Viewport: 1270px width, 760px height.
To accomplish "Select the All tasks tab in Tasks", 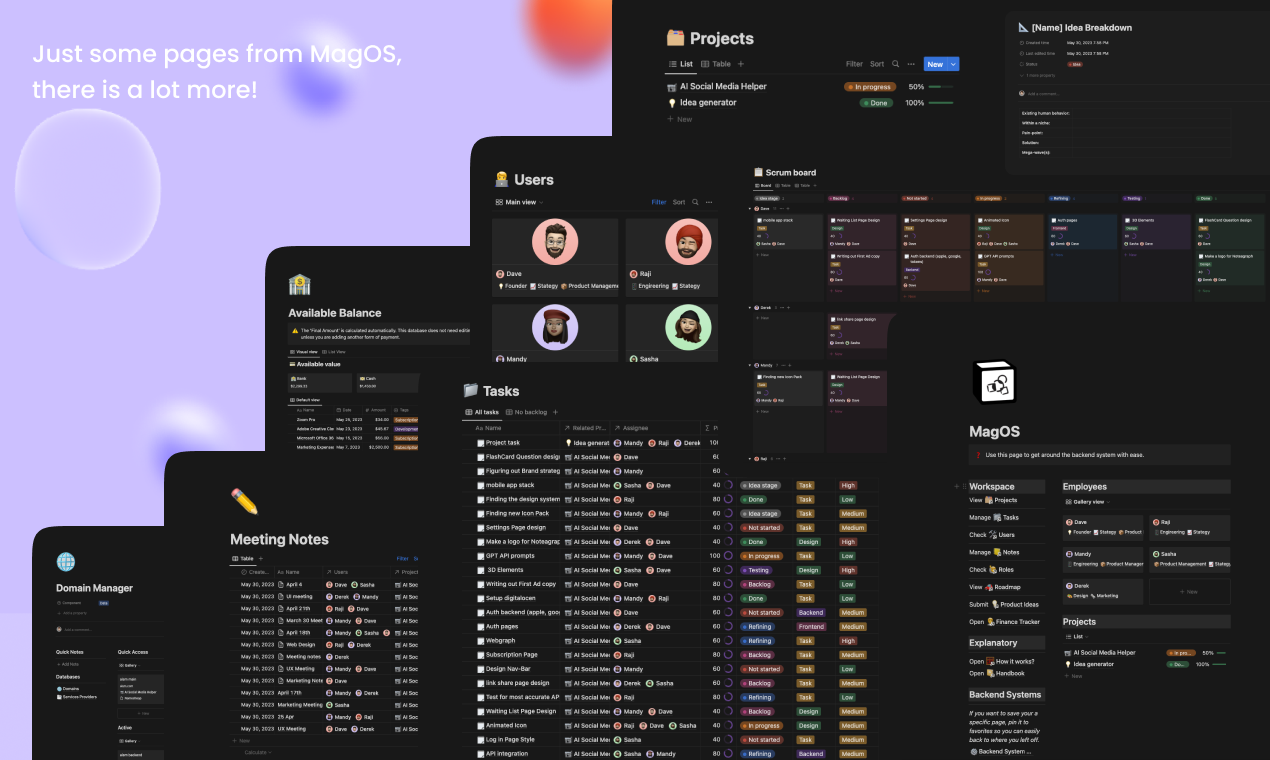I will coord(481,412).
